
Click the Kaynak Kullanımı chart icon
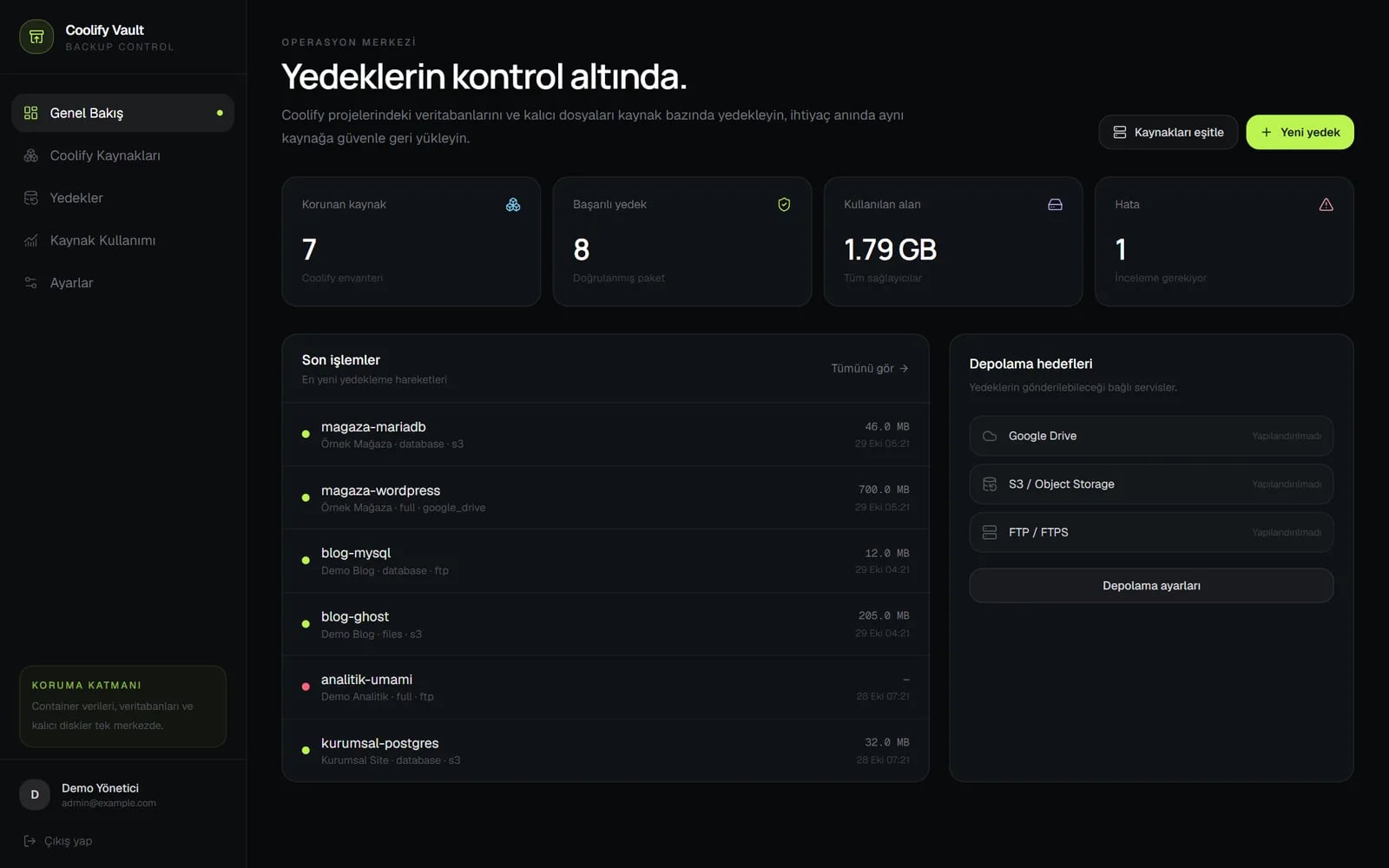[30, 240]
